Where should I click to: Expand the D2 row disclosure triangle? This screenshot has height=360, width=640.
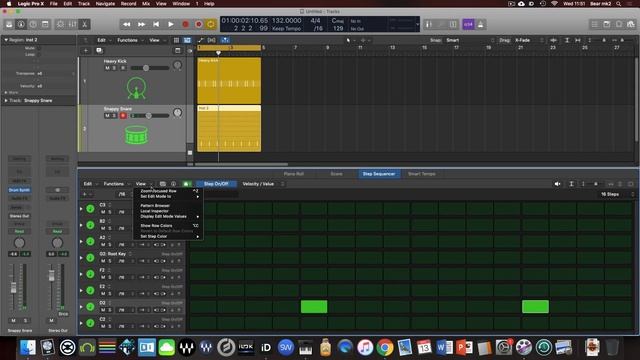coord(81,307)
